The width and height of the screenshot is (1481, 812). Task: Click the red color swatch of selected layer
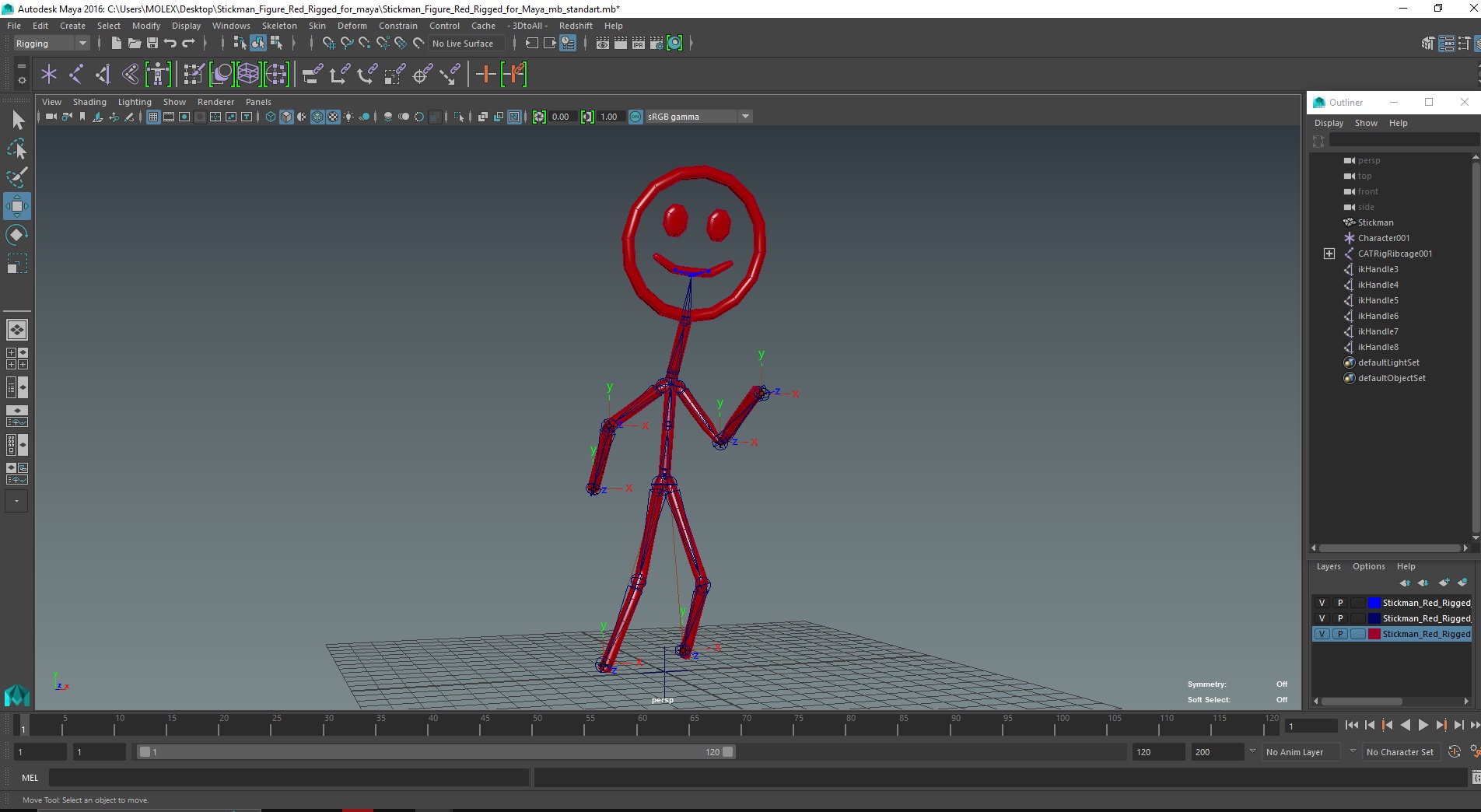[1374, 634]
